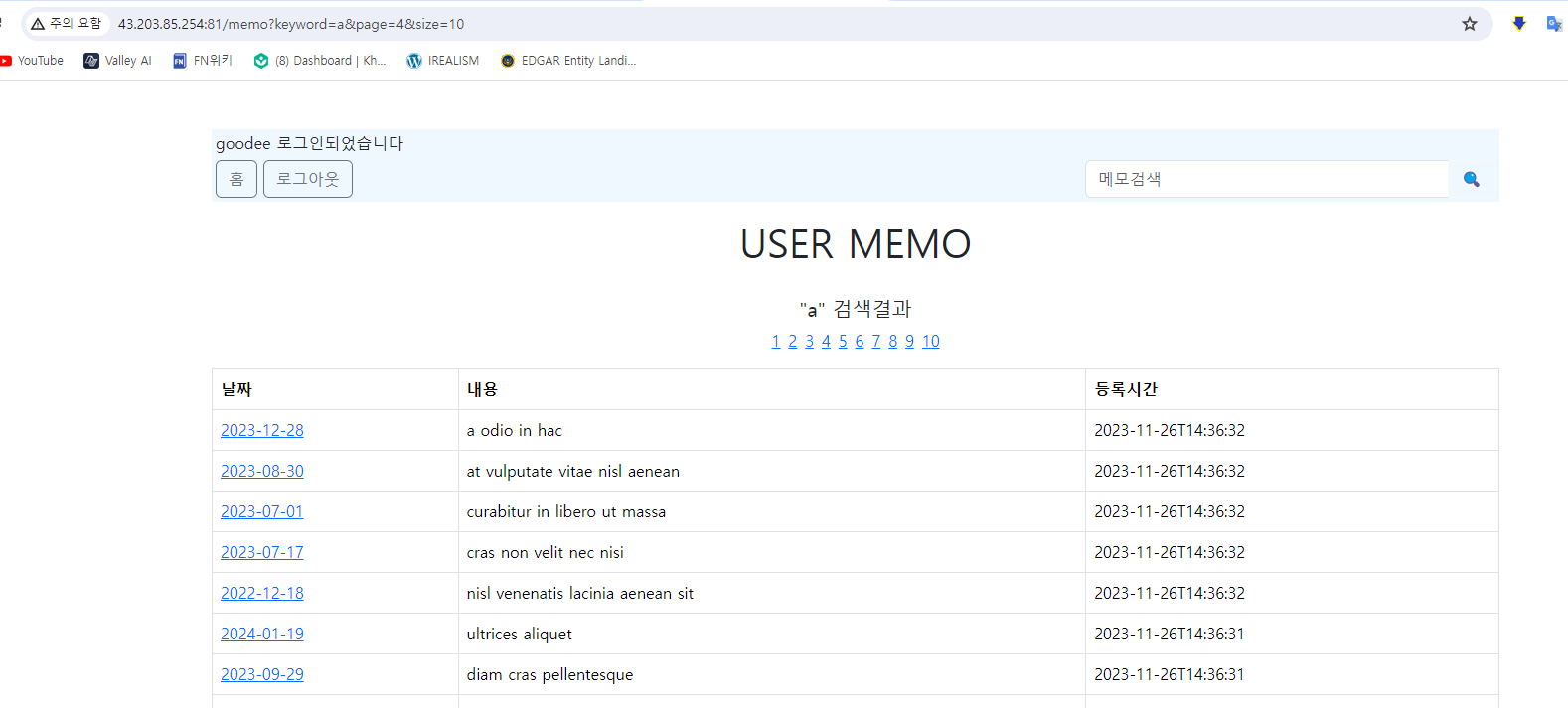Open the FN위키 bookmark
Viewport: 1568px width, 708px height.
point(203,61)
